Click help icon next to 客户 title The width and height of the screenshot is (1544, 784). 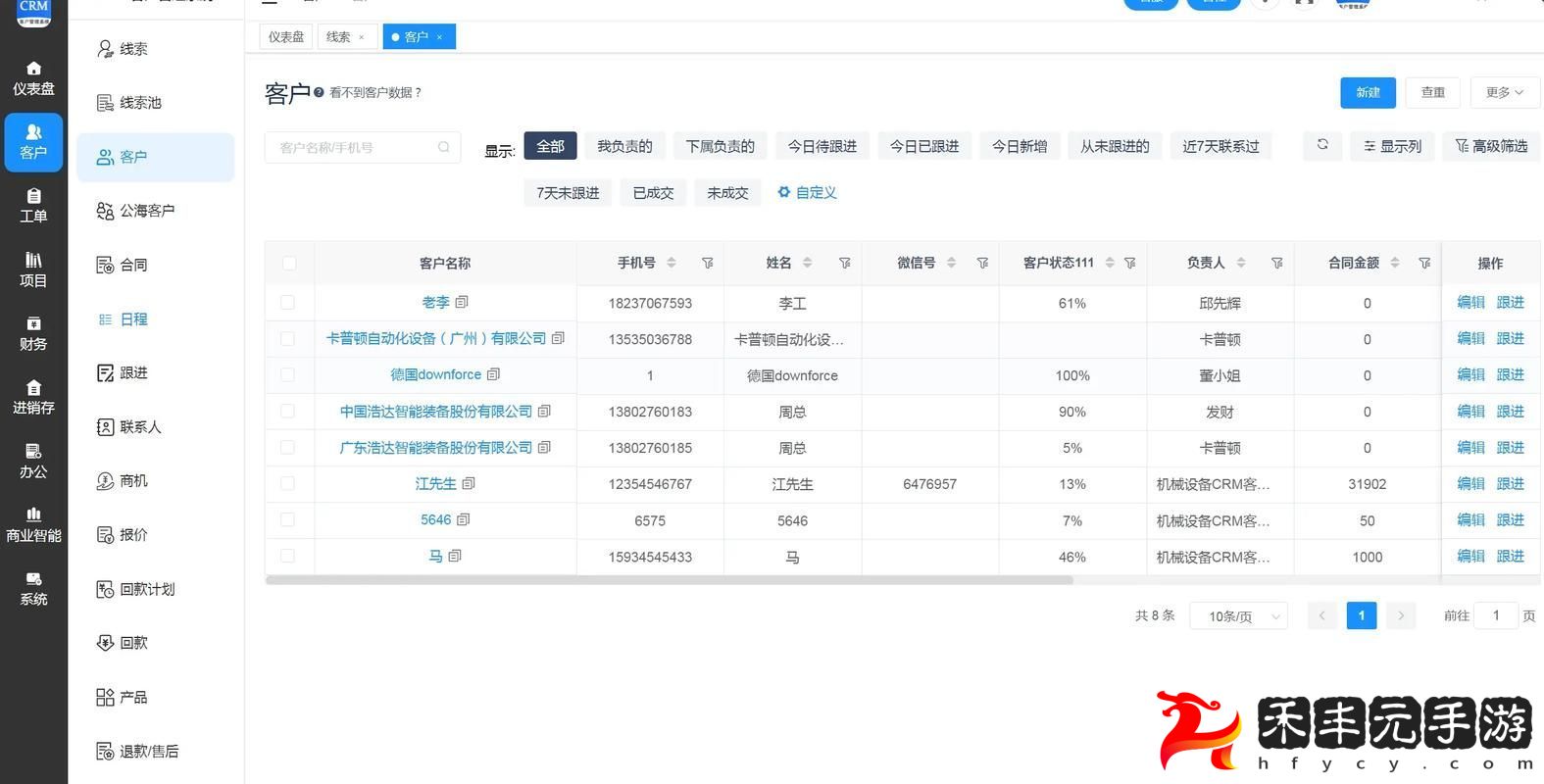click(319, 92)
